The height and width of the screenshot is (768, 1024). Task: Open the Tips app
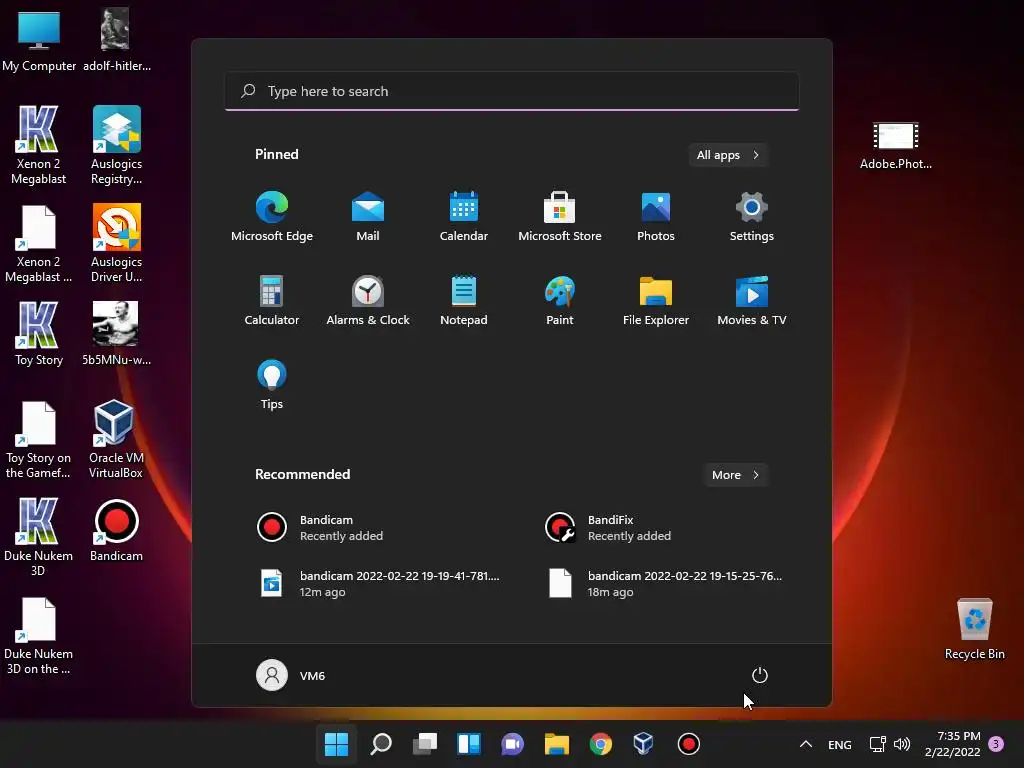click(272, 385)
